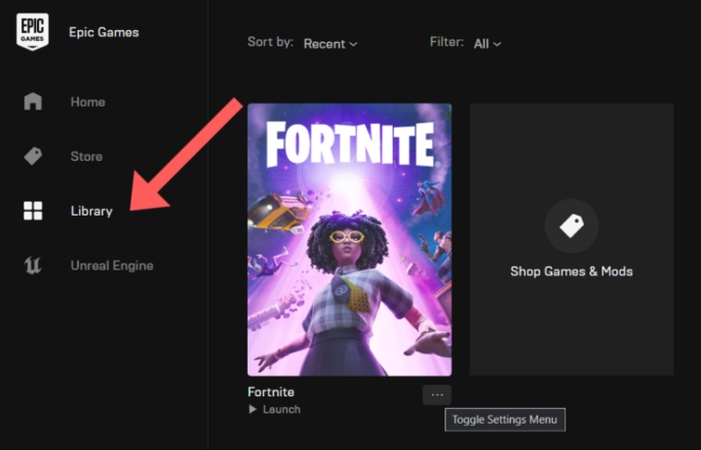The image size is (701, 450).
Task: Click the Unreal Engine logo icon
Action: [33, 265]
